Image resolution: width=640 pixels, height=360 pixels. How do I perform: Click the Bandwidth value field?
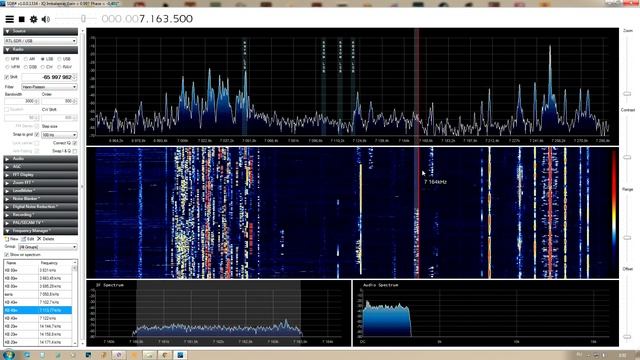coord(22,101)
